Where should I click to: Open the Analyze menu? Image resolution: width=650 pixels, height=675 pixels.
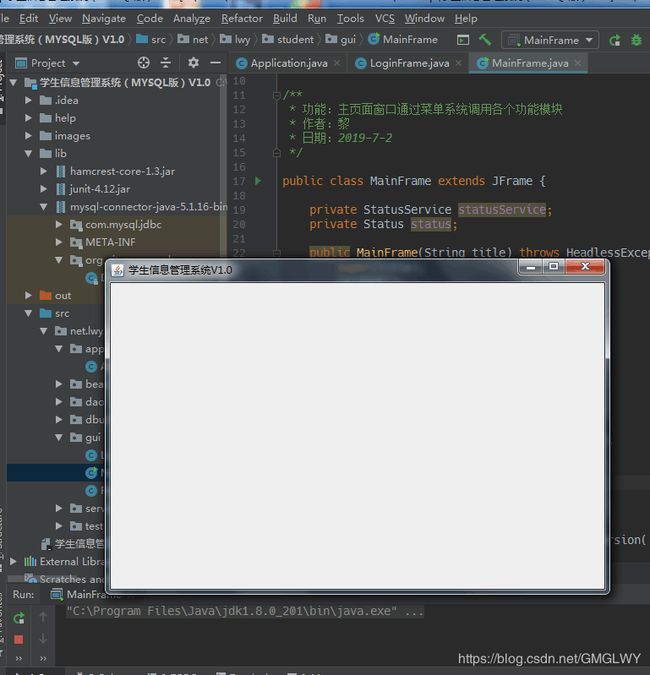click(192, 19)
